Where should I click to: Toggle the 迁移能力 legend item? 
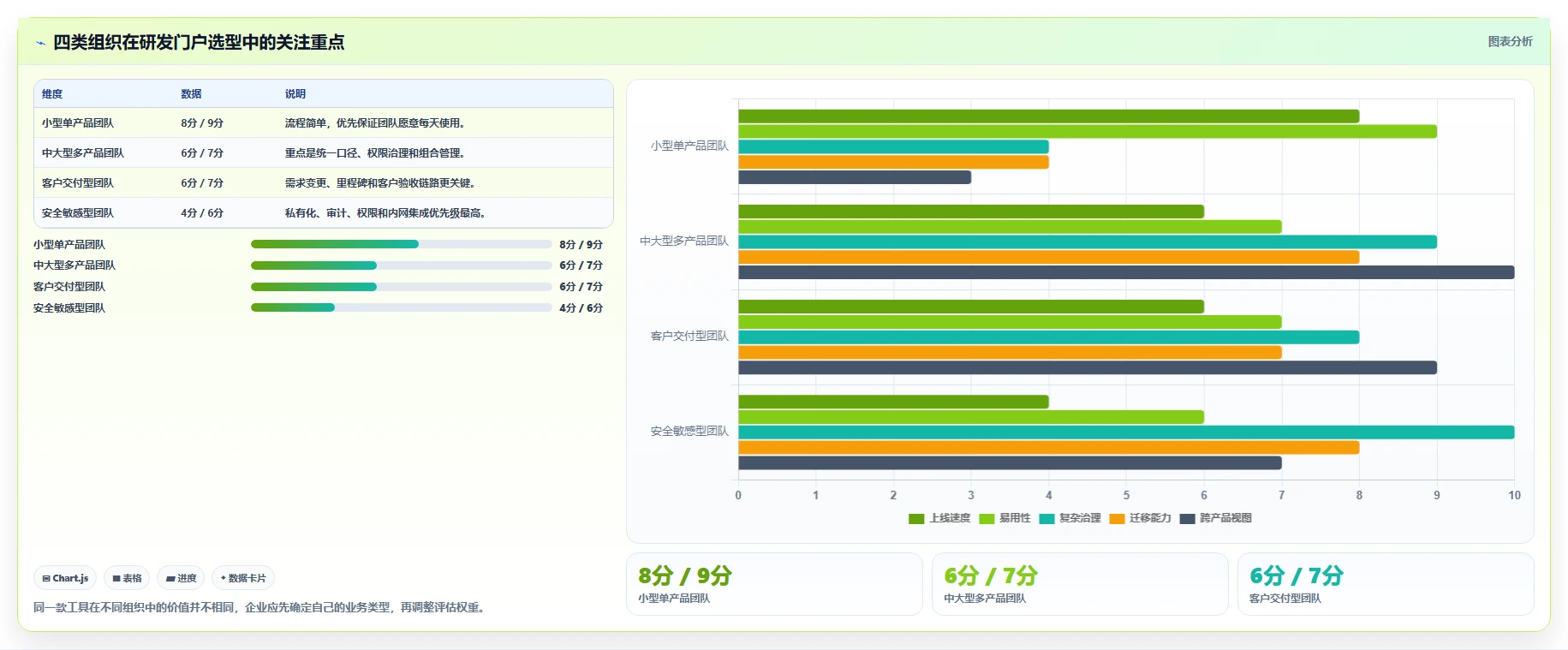click(x=1140, y=518)
